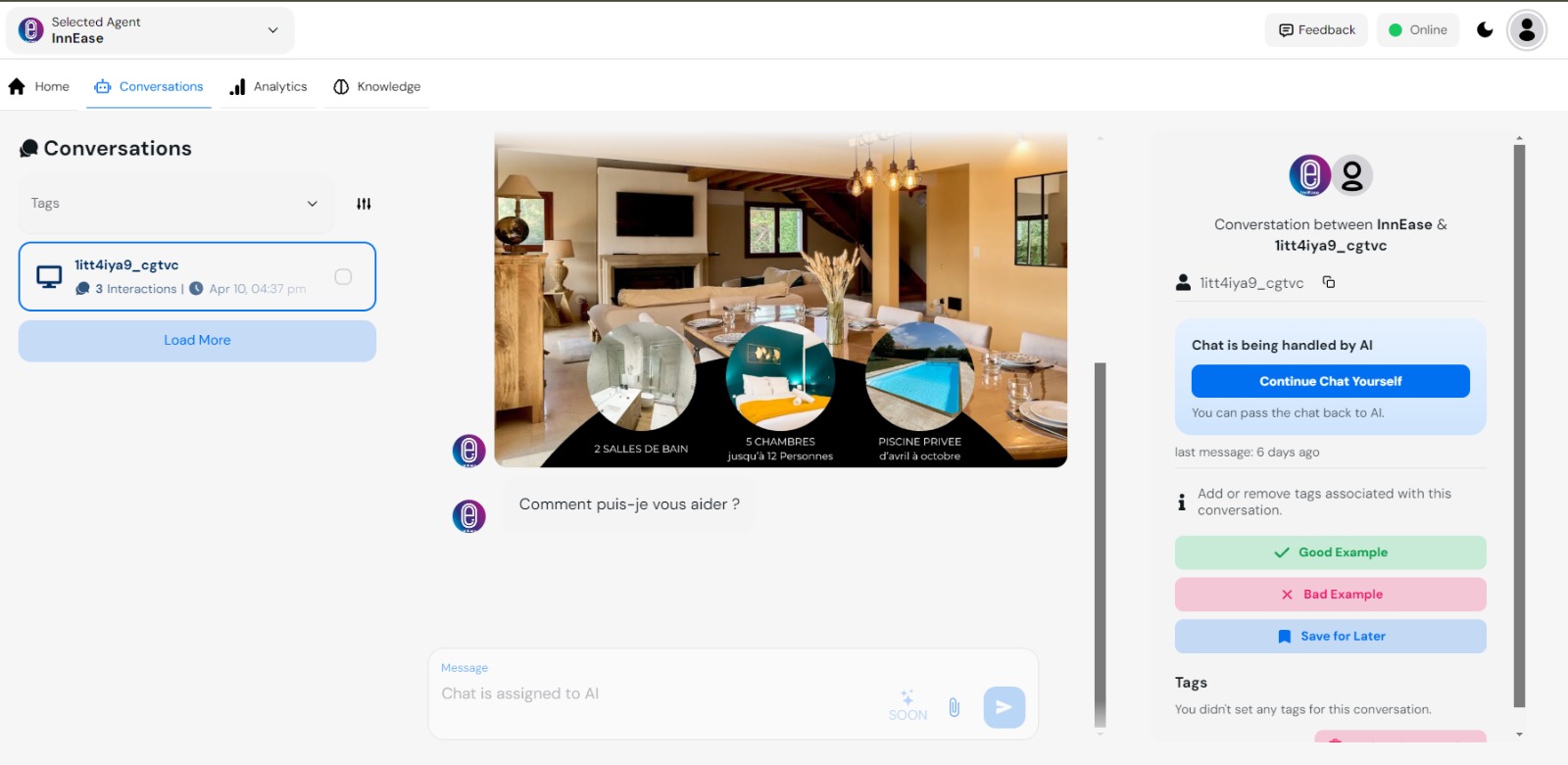Select the 1itt4iya9_cgtvc conversation checkbox
The width and height of the screenshot is (1568, 765).
pos(343,277)
